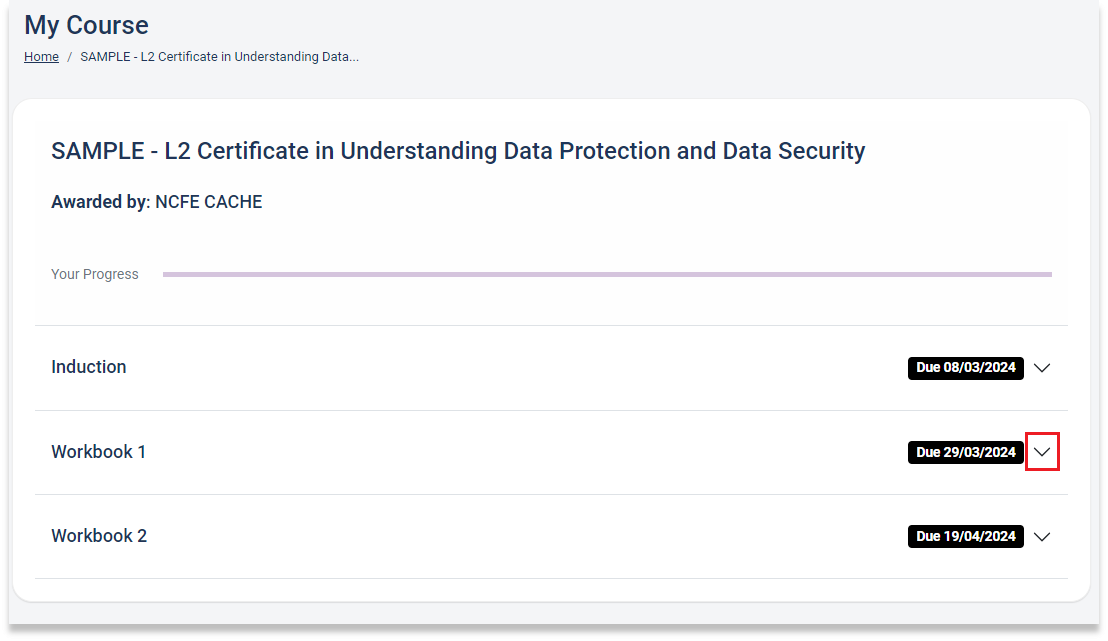Expand the Workbook 1 chevron
This screenshot has height=641, width=1108.
pos(1042,452)
